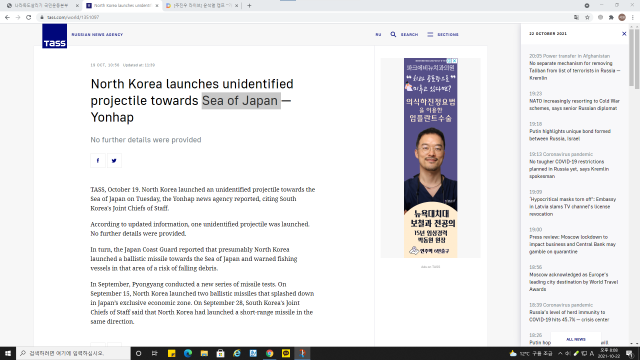
Task: Open the NATO Cold War schemes headline
Action: [x=574, y=104]
